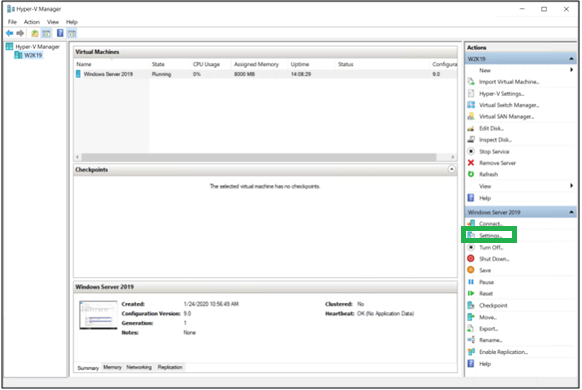This screenshot has height=390, width=582.
Task: Open Hyper-V Settings action
Action: click(x=501, y=94)
